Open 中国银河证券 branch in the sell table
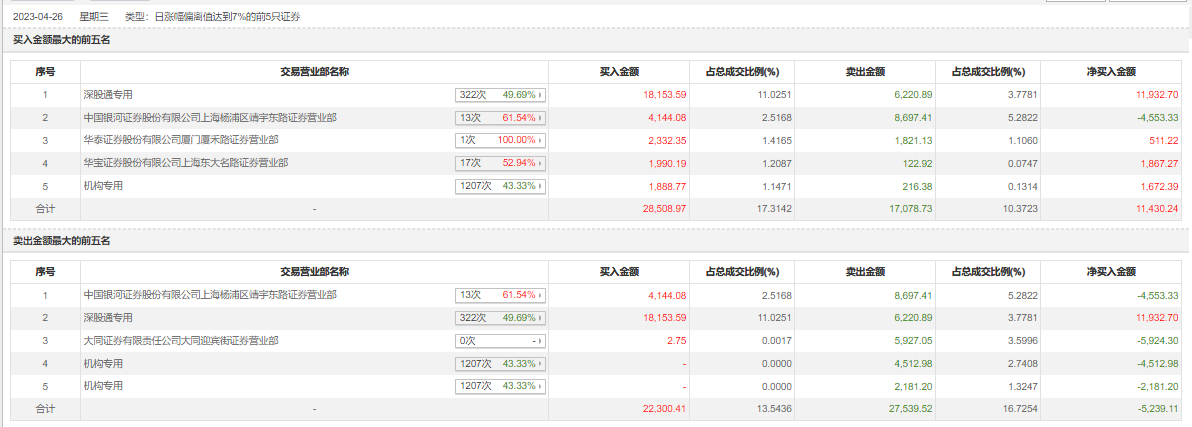This screenshot has height=427, width=1192. tap(210, 295)
